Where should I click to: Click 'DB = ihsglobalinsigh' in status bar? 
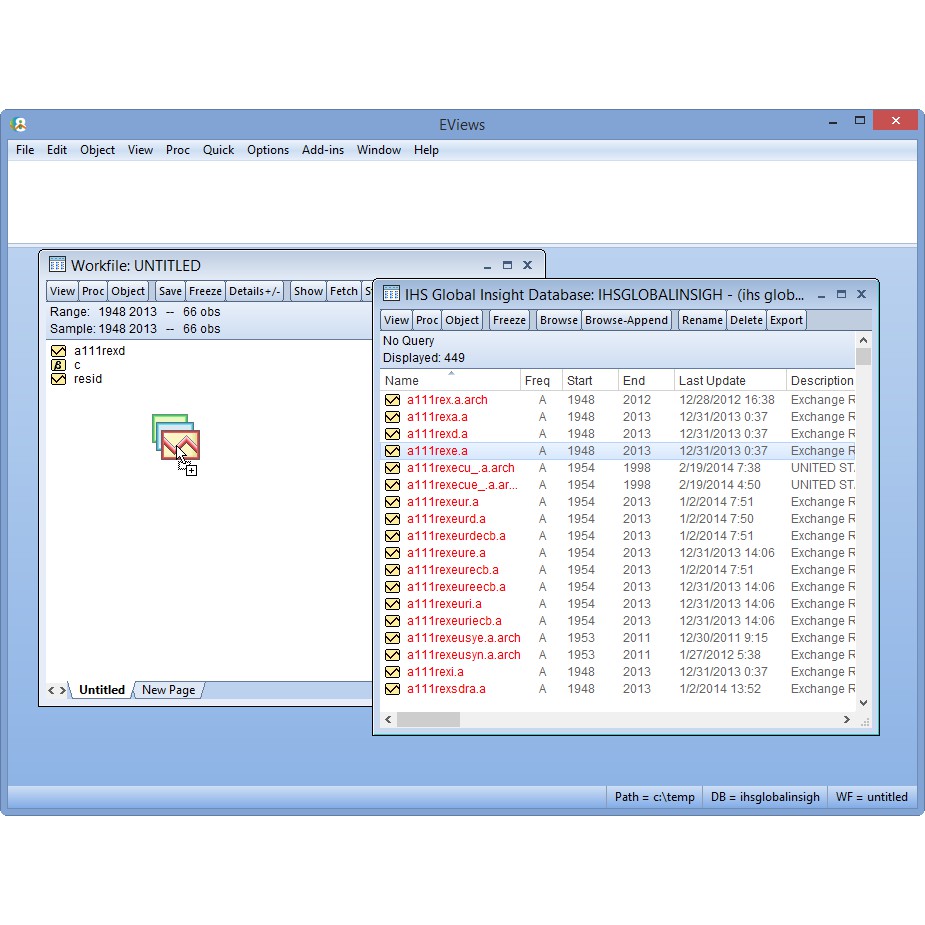pos(765,797)
